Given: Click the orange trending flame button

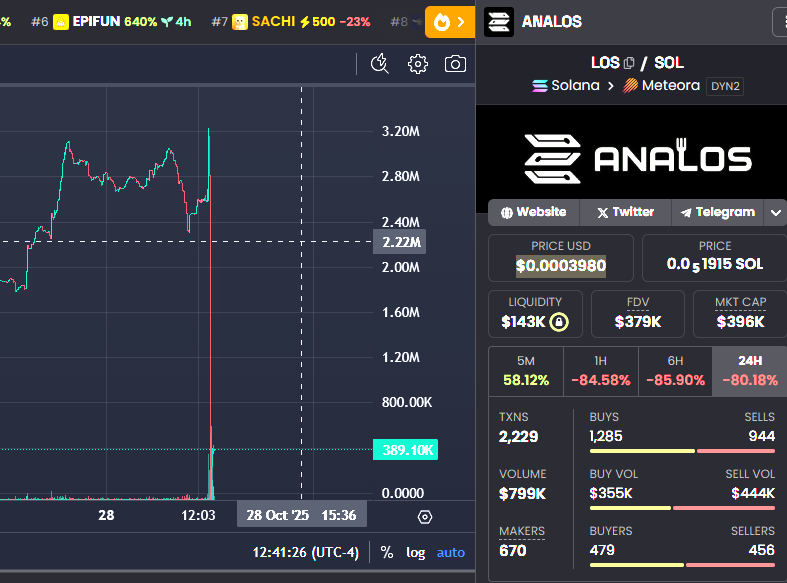Looking at the screenshot, I should pyautogui.click(x=450, y=22).
